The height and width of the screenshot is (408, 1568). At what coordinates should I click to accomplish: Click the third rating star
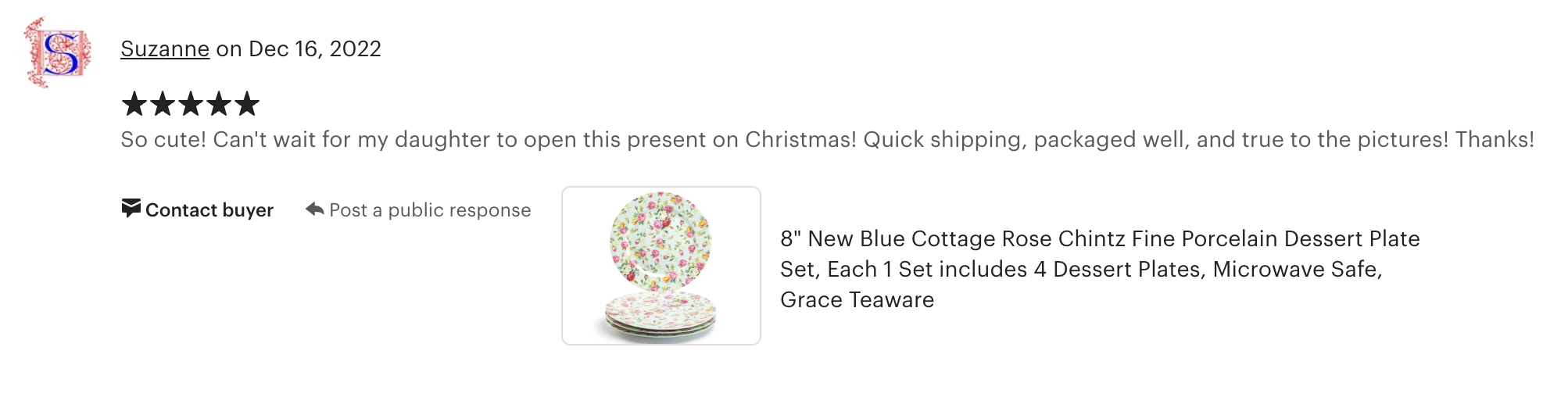pos(191,103)
